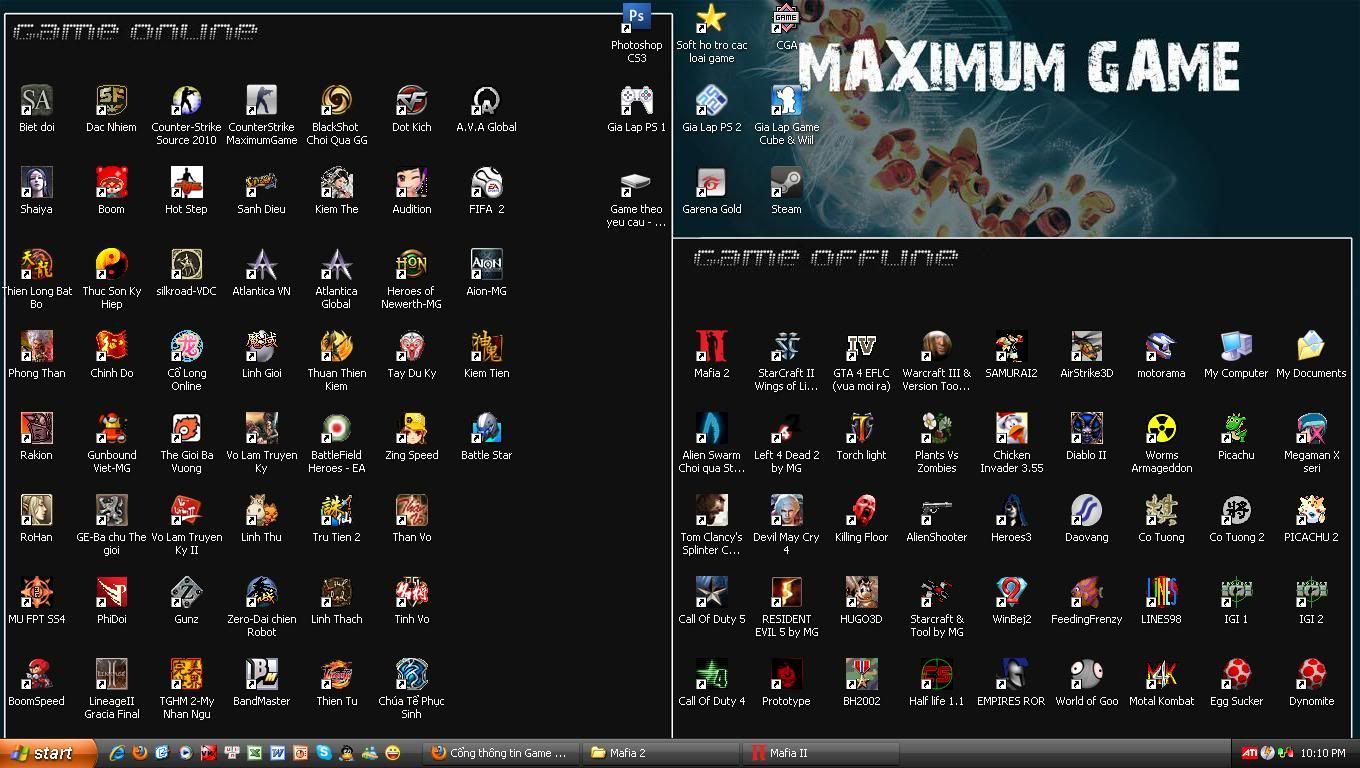
Task: Launch CounterStrike MaximumGame
Action: click(261, 100)
